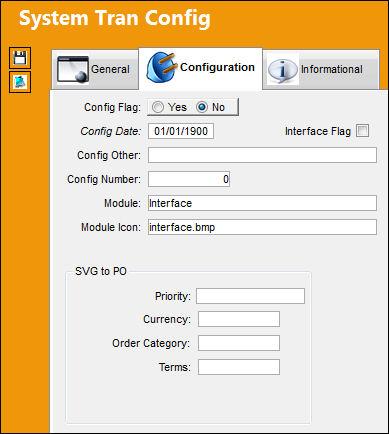The width and height of the screenshot is (389, 434).
Task: Click into the Config Other field
Action: [x=262, y=155]
